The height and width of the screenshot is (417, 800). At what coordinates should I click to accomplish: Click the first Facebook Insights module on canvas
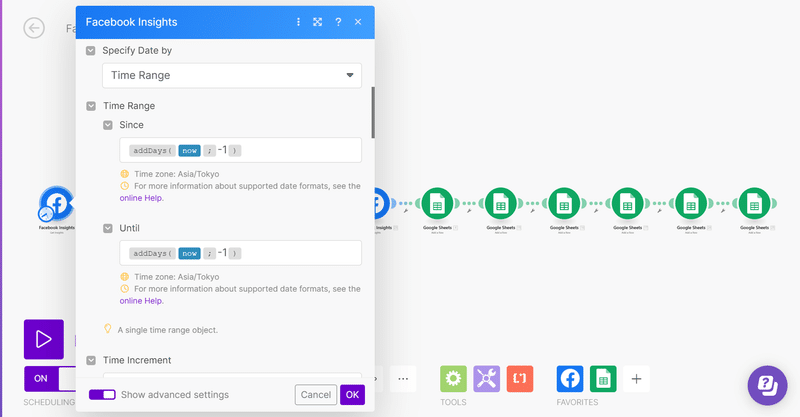coord(57,203)
